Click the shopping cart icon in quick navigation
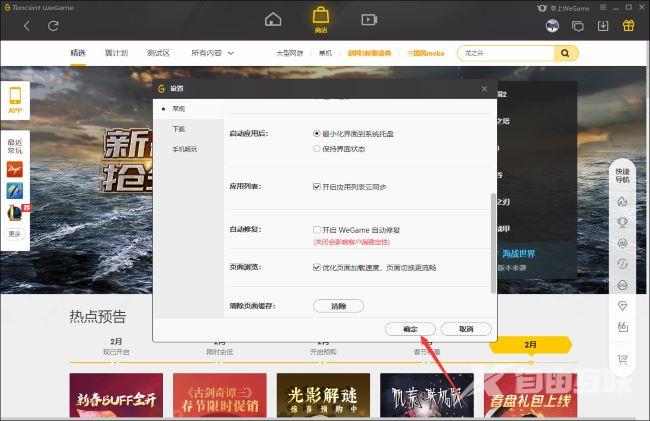The image size is (650, 421). 622,359
